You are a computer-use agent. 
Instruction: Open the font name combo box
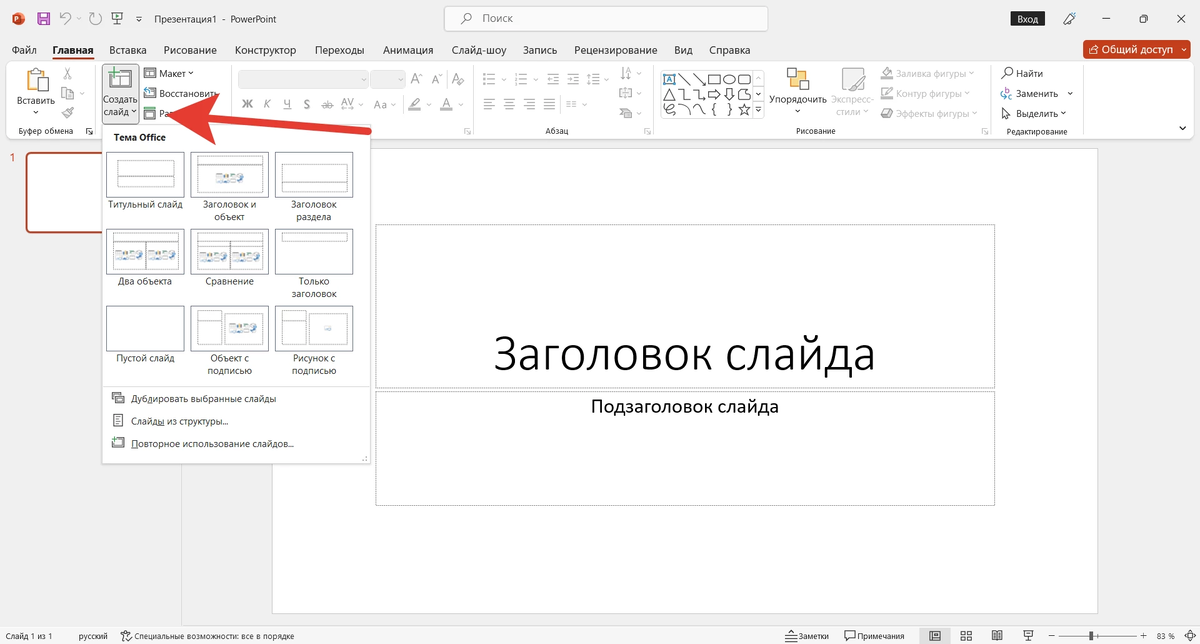coord(303,79)
